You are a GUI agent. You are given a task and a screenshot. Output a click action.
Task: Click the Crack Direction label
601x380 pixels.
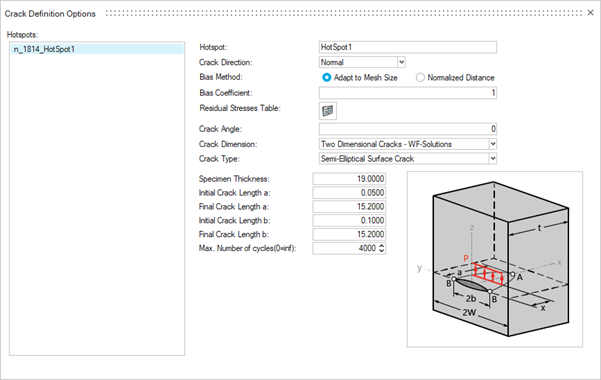(225, 62)
